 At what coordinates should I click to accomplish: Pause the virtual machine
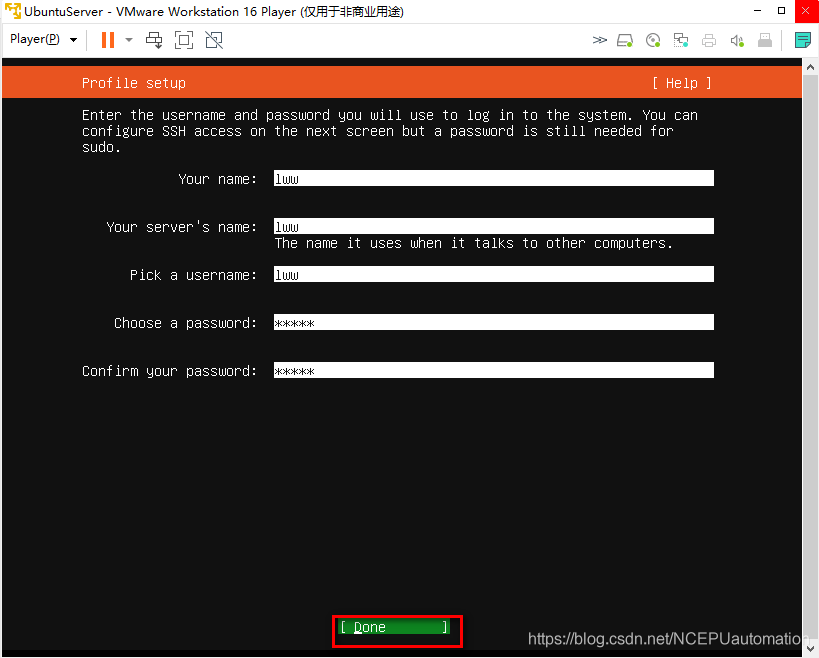coord(108,40)
